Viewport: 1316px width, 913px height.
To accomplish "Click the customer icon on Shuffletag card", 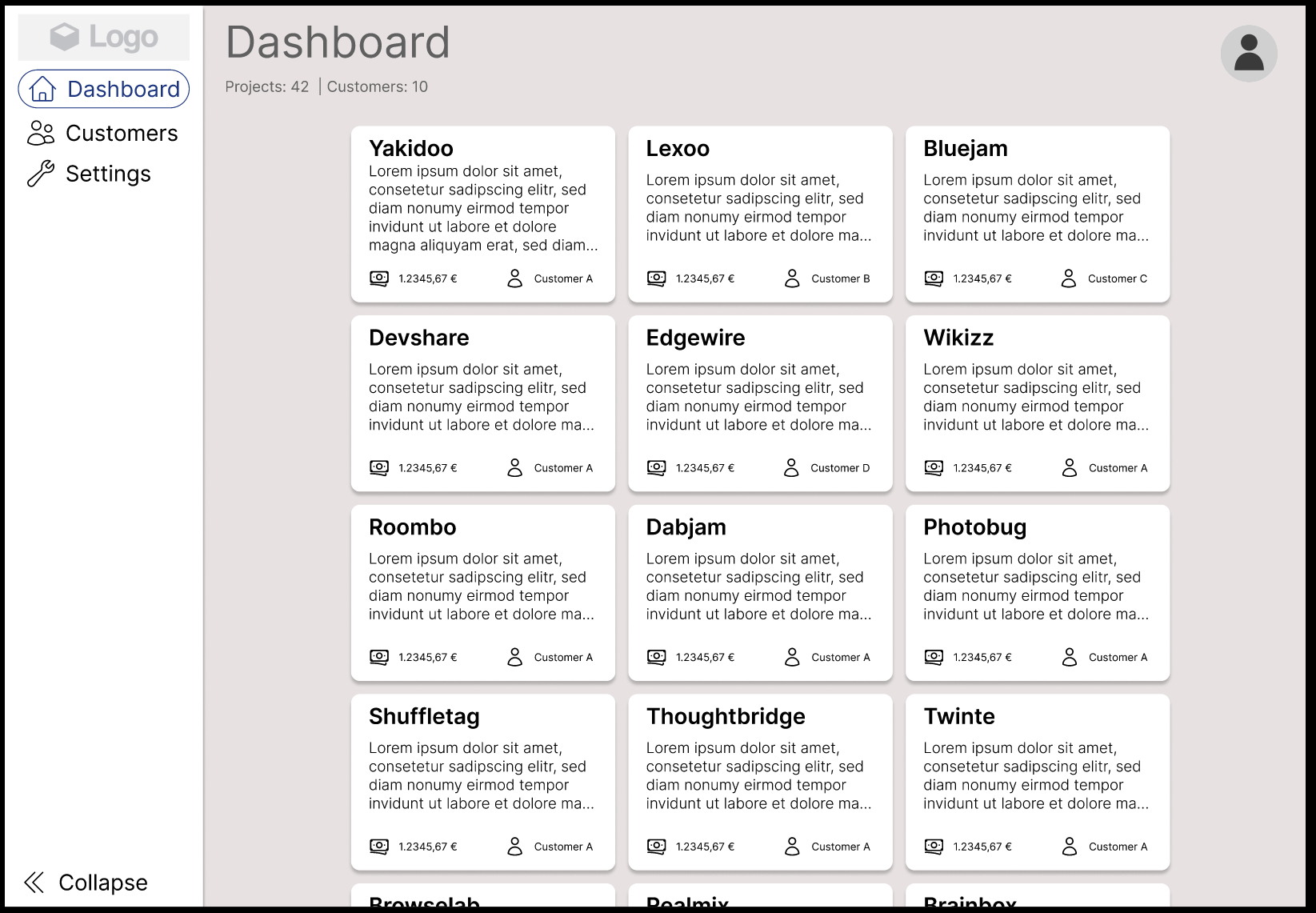I will point(515,847).
